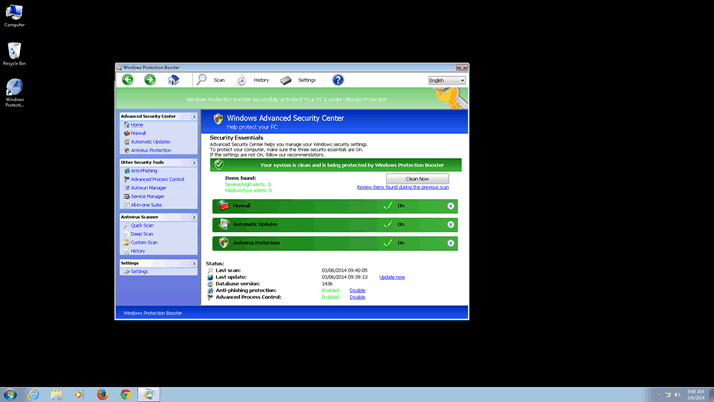The width and height of the screenshot is (714, 402).
Task: Open History from the top toolbar
Action: click(x=254, y=80)
